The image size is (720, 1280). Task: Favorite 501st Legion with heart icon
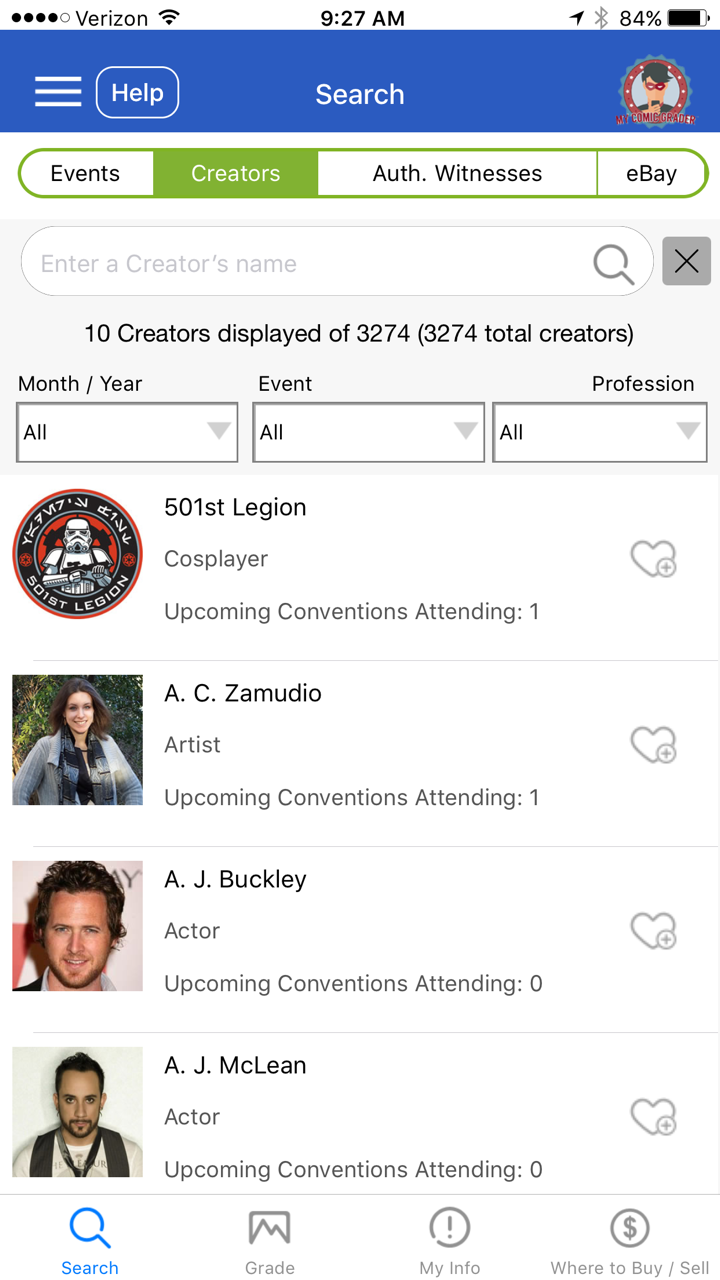(x=653, y=559)
